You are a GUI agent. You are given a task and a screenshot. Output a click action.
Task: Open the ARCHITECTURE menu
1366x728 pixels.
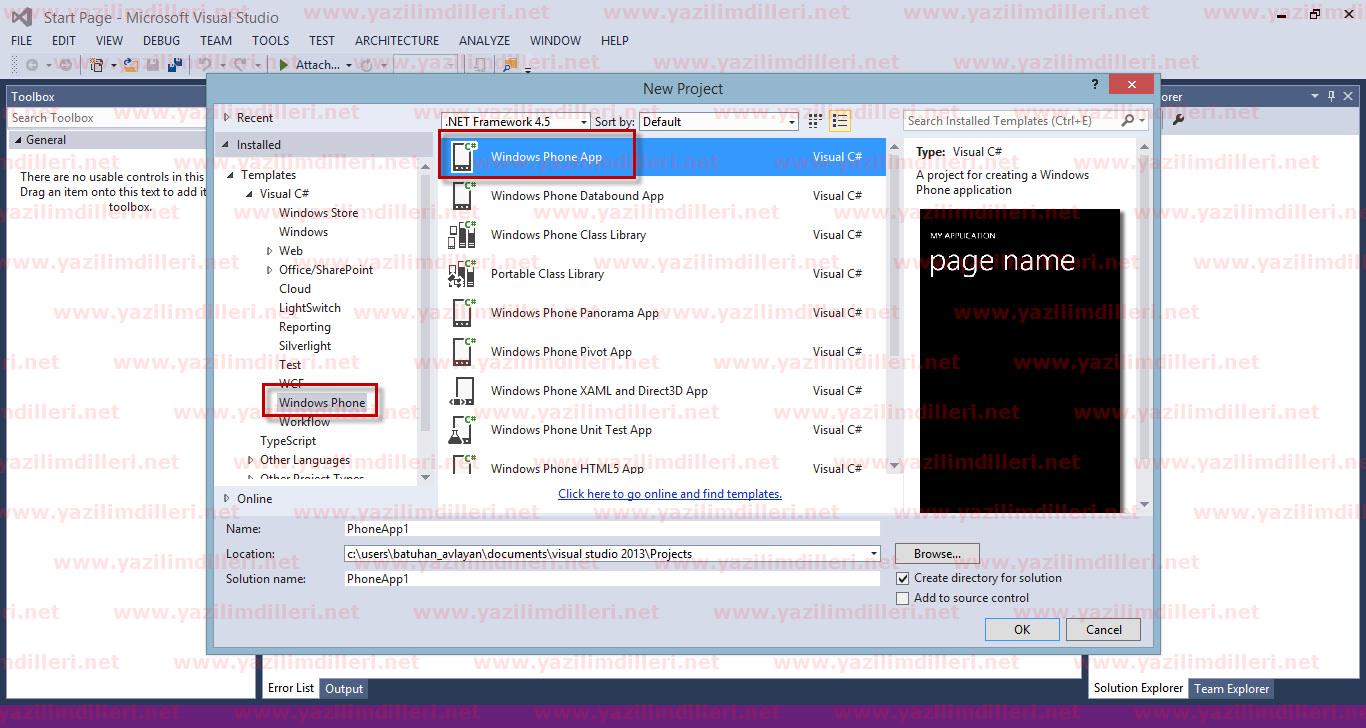[x=397, y=41]
